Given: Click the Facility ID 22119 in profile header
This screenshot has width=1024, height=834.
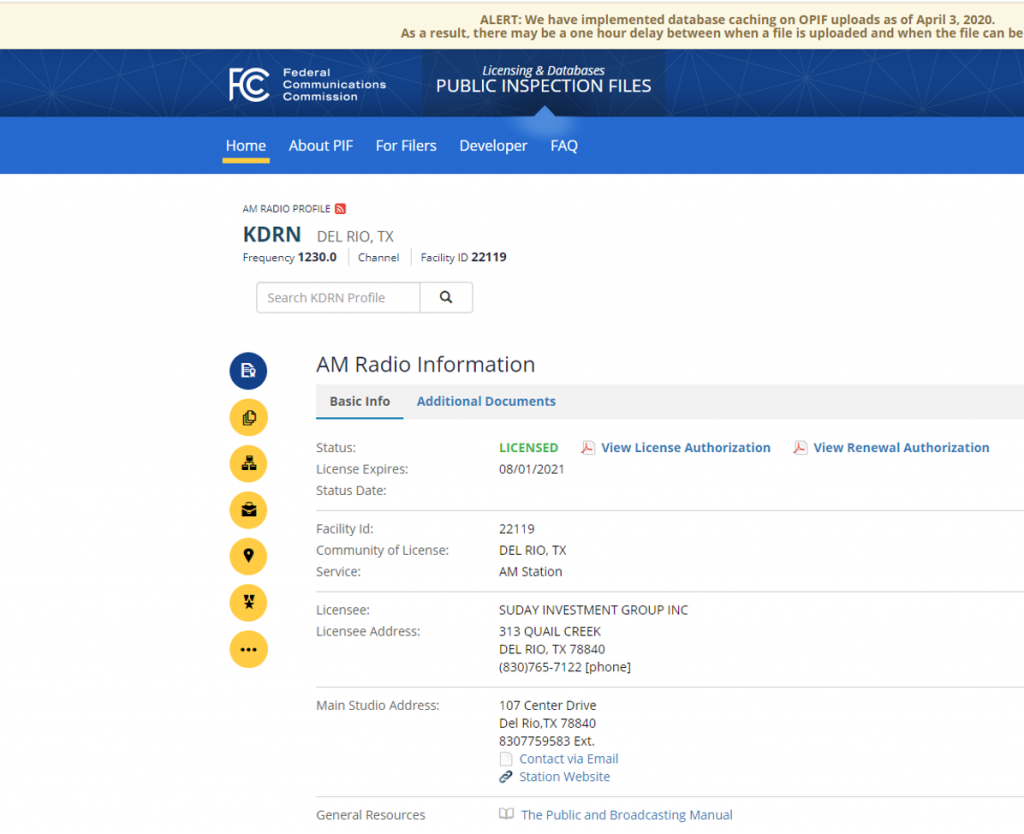Looking at the screenshot, I should pyautogui.click(x=463, y=257).
